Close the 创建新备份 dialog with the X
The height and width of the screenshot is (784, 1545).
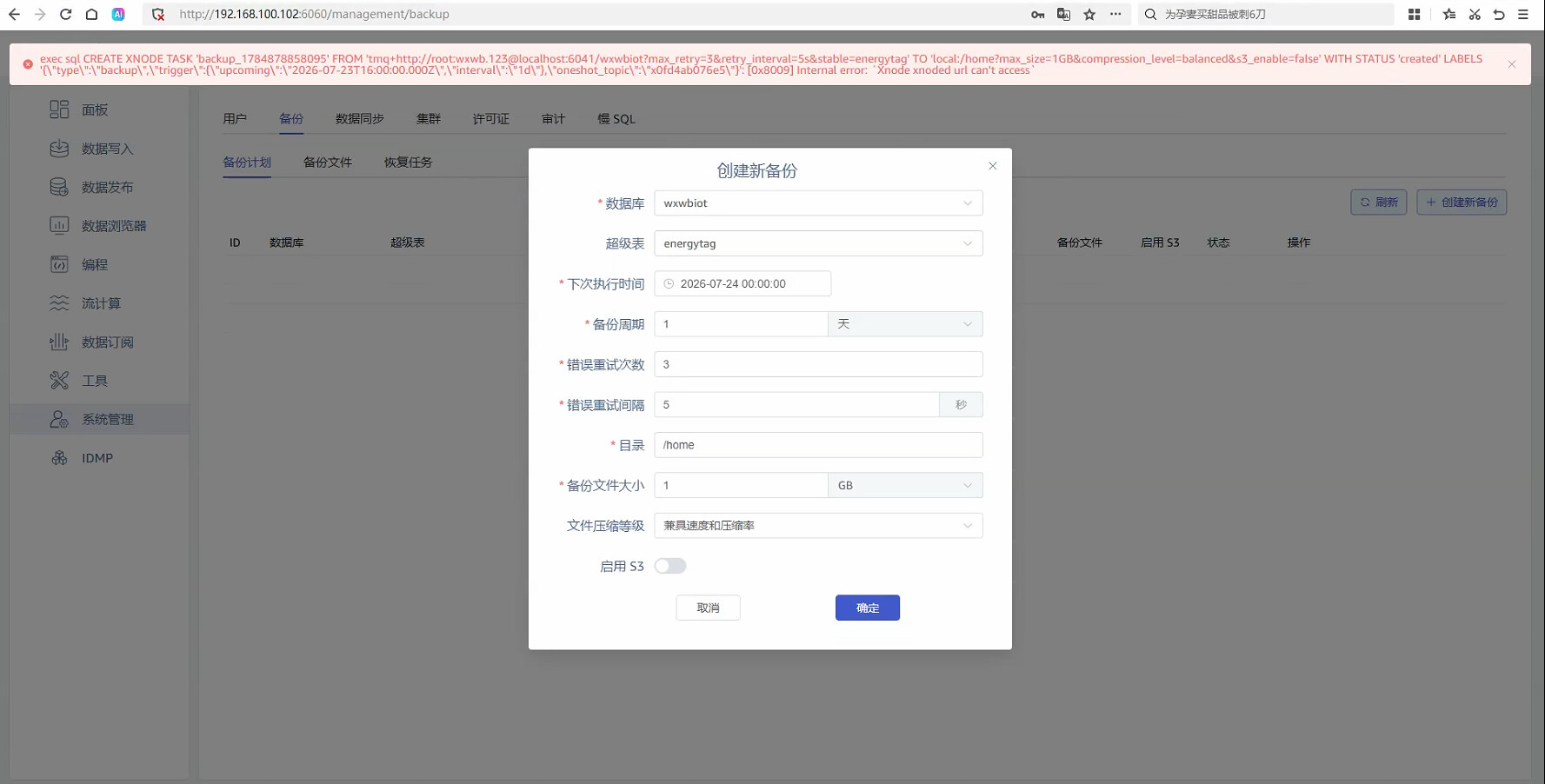click(x=993, y=166)
